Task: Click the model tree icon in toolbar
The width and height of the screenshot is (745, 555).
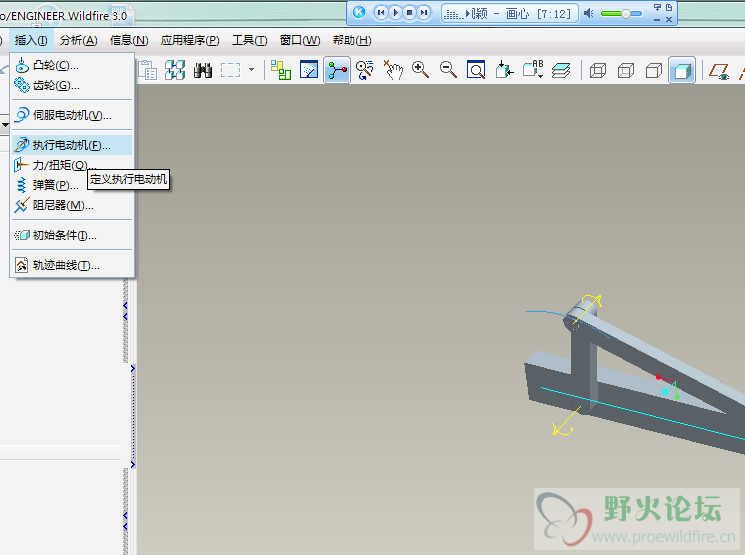Action: click(x=281, y=70)
